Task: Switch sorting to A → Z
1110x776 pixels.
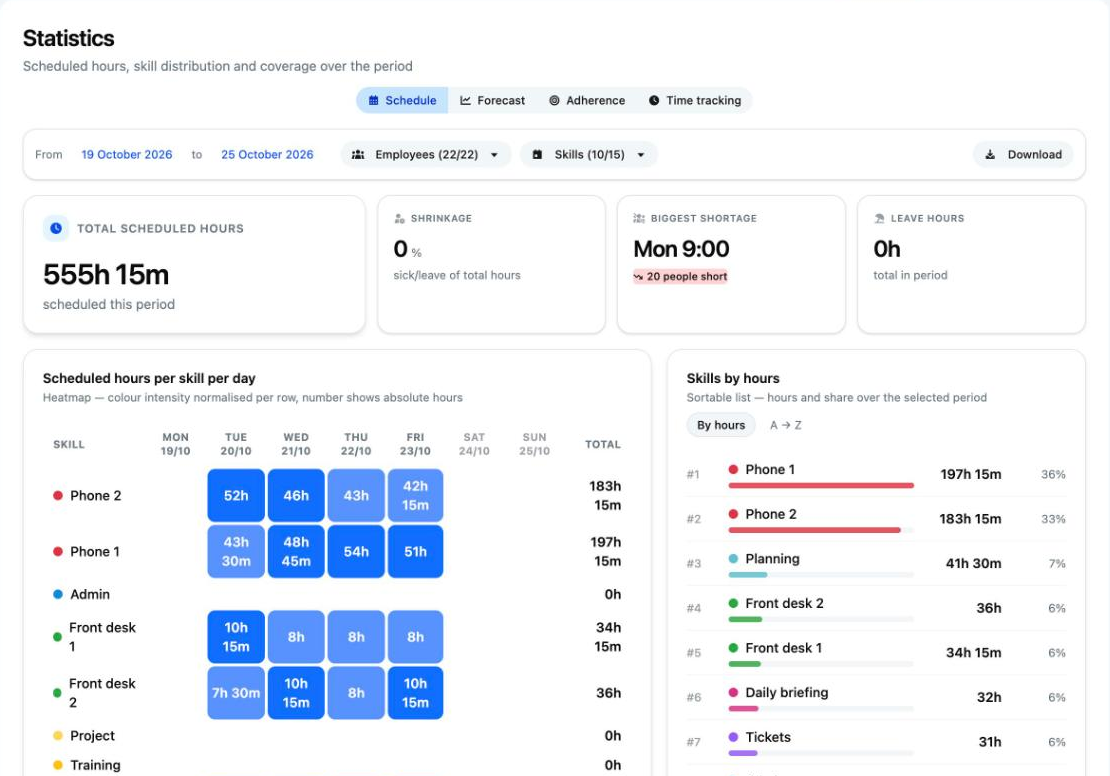Action: tap(786, 425)
